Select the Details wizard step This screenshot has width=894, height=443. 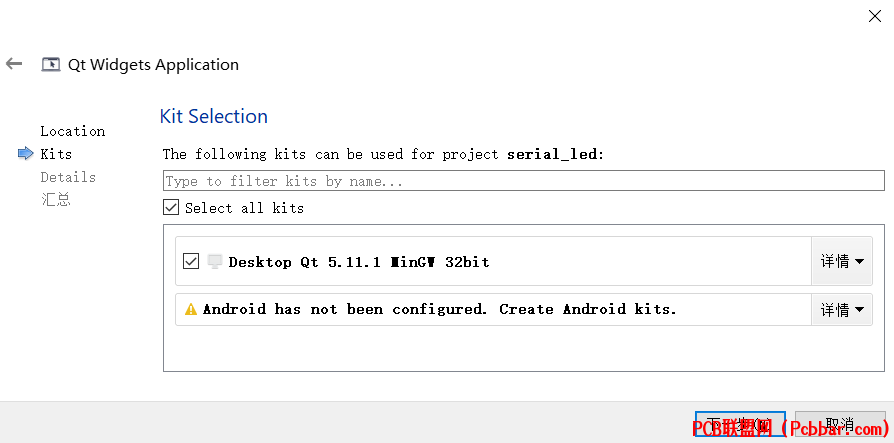(x=68, y=177)
